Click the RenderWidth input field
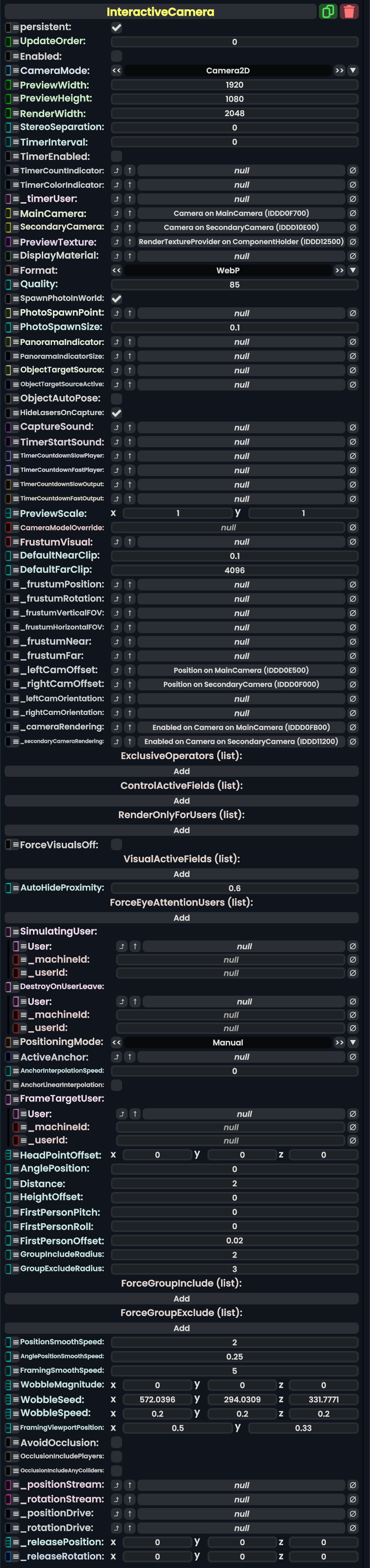 234,114
